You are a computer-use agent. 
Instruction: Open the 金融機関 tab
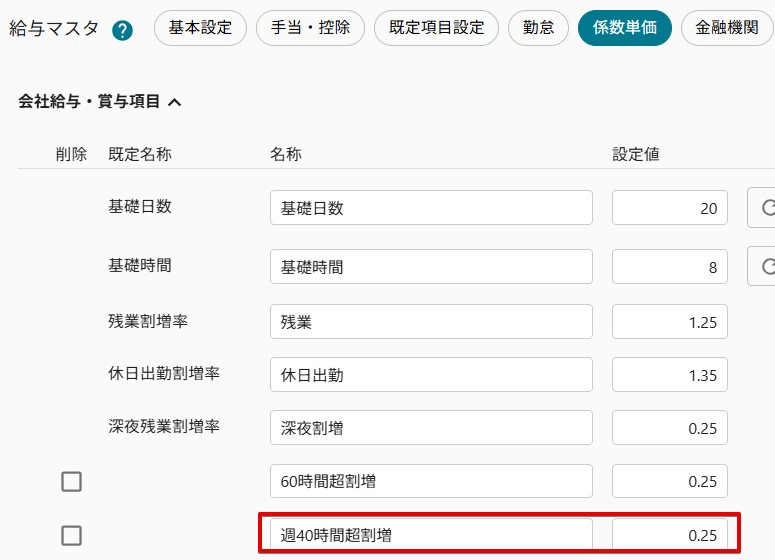click(727, 28)
